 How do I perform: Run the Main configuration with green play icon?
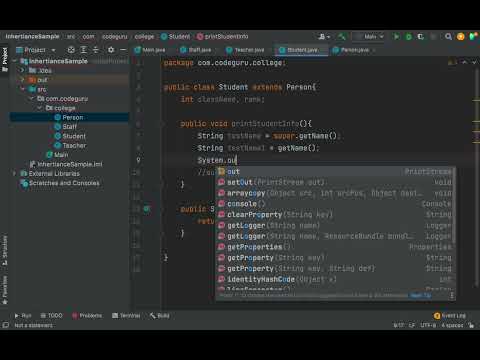tap(396, 36)
